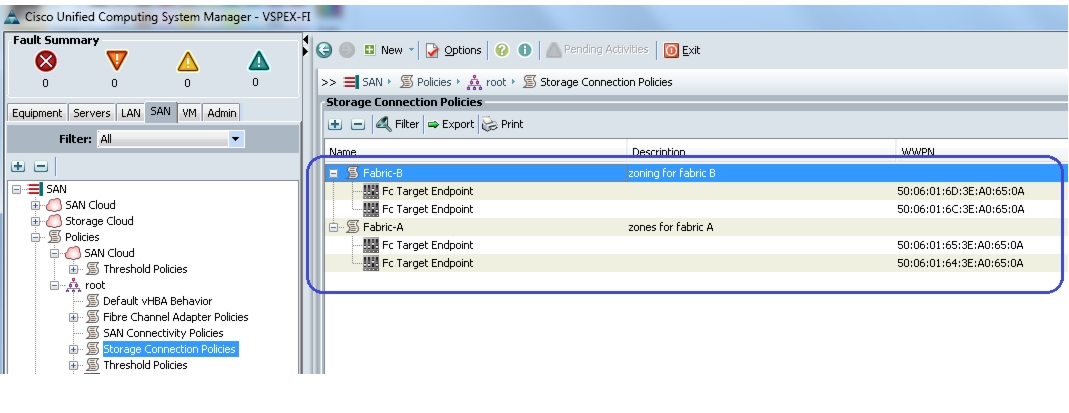Collapse all nodes in navigation tree

point(41,166)
